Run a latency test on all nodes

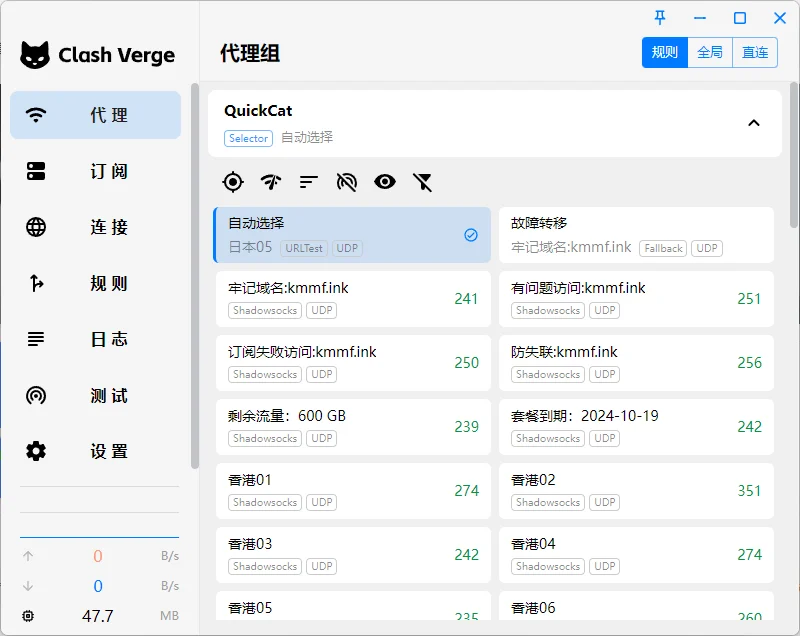(x=268, y=182)
